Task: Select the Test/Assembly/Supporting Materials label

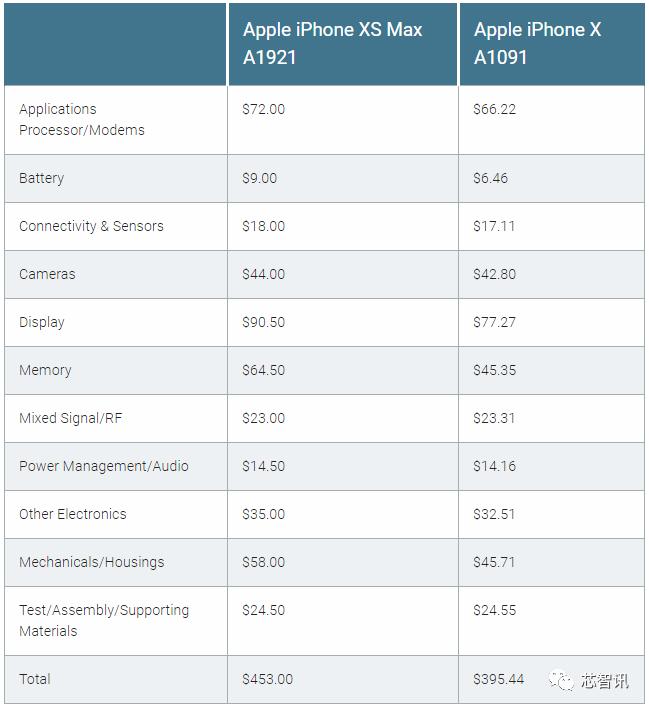Action: [104, 620]
